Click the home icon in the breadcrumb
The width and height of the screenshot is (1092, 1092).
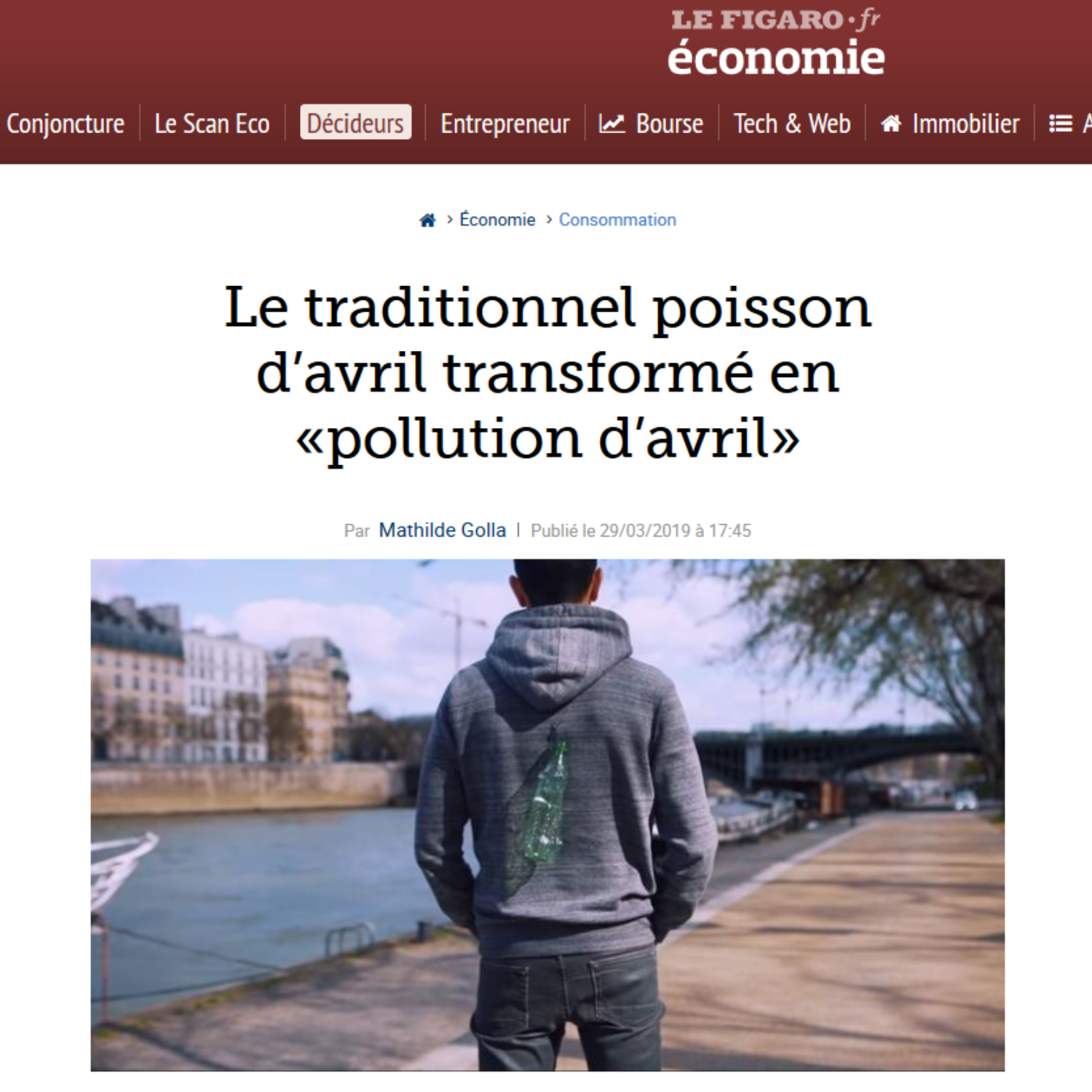tap(427, 220)
